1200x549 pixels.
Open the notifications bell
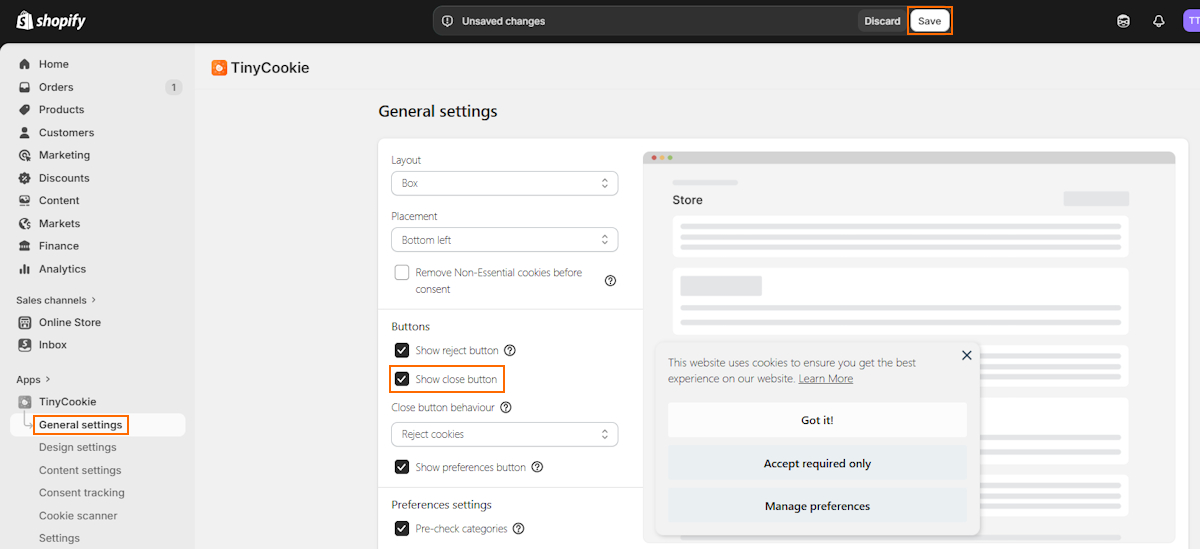[1159, 21]
